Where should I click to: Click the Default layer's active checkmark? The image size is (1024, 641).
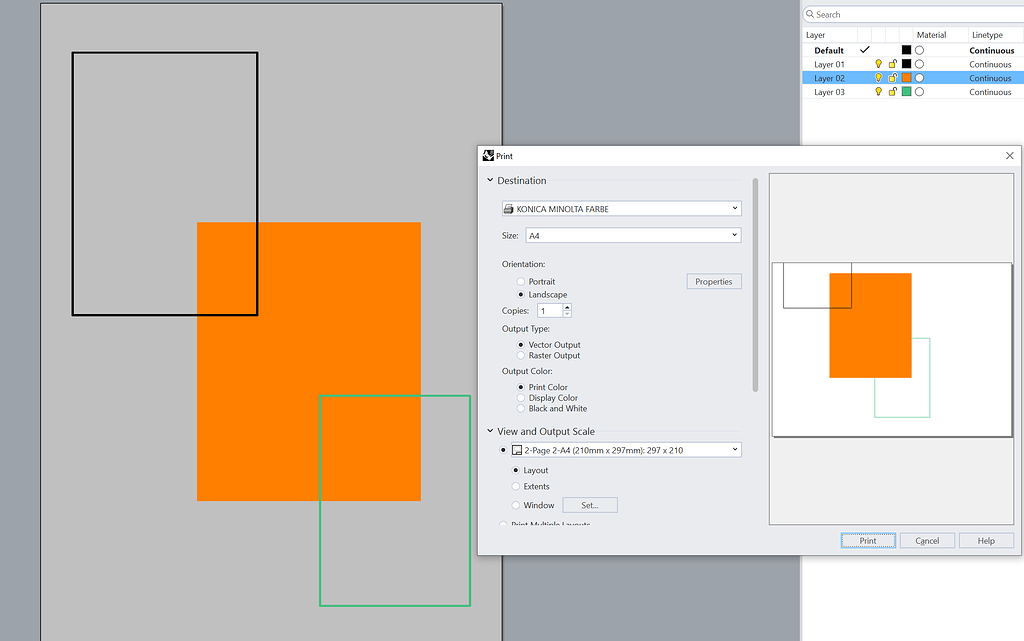(864, 50)
